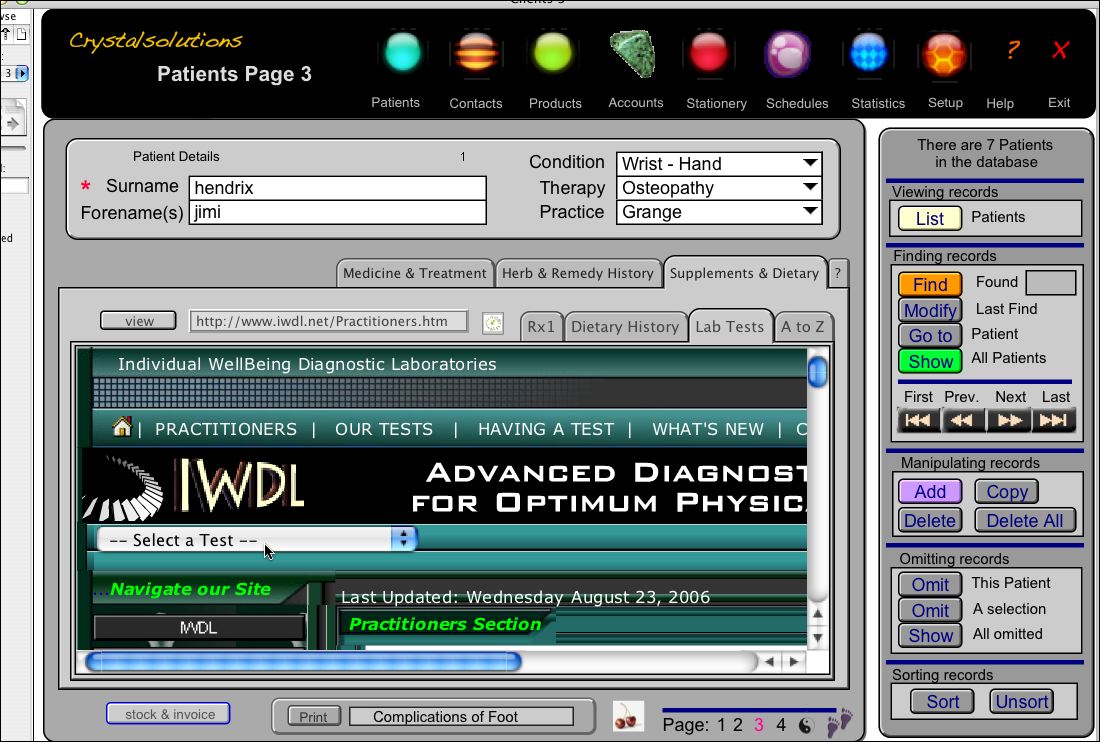Open Stationery via the red orb
Viewport: 1100px width, 742px height.
709,53
